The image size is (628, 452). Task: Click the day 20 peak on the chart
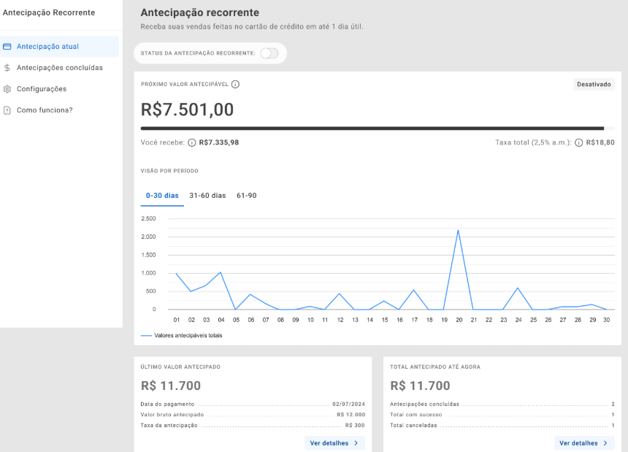tap(458, 231)
